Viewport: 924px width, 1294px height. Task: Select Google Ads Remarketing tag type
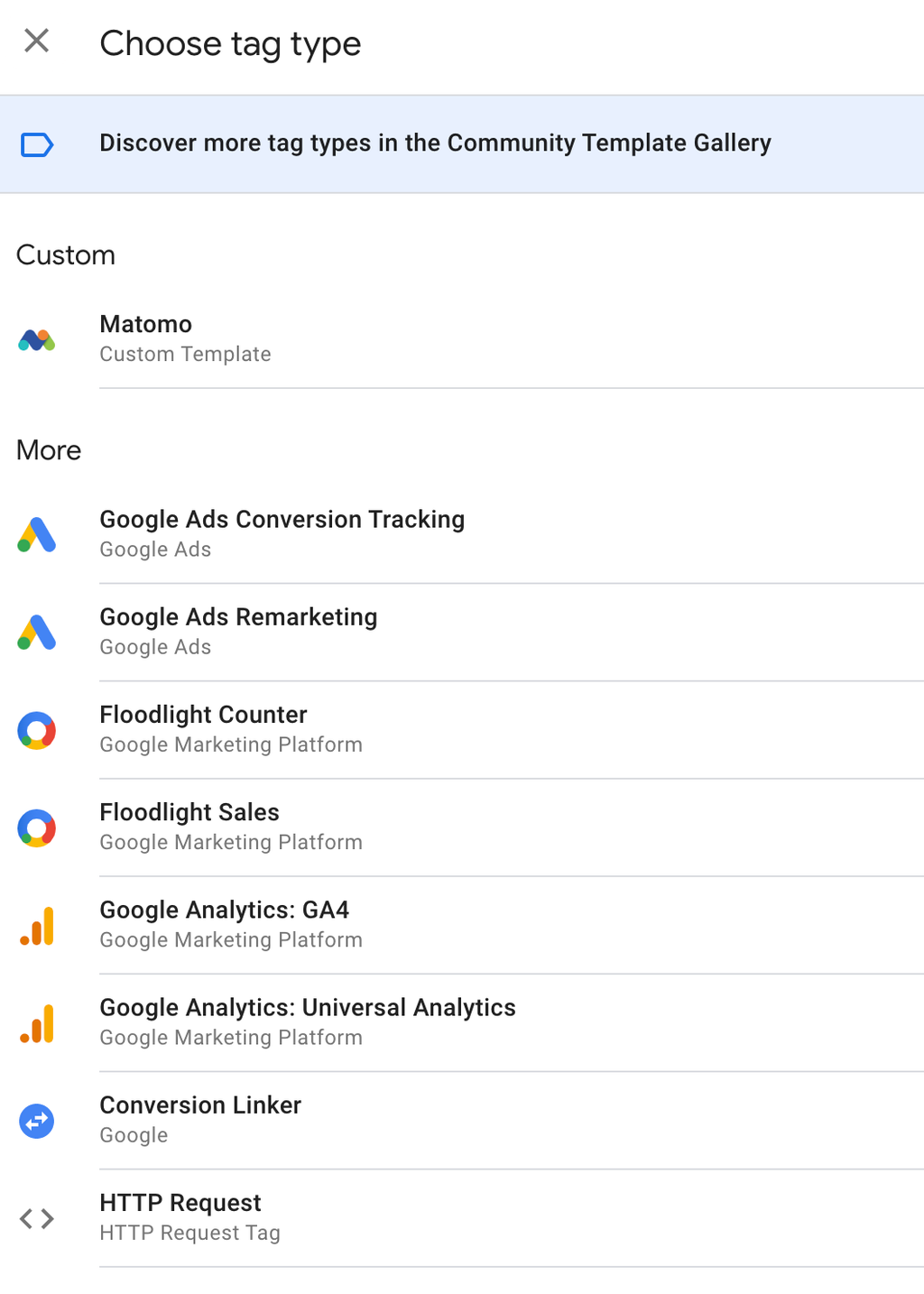pyautogui.click(x=238, y=631)
